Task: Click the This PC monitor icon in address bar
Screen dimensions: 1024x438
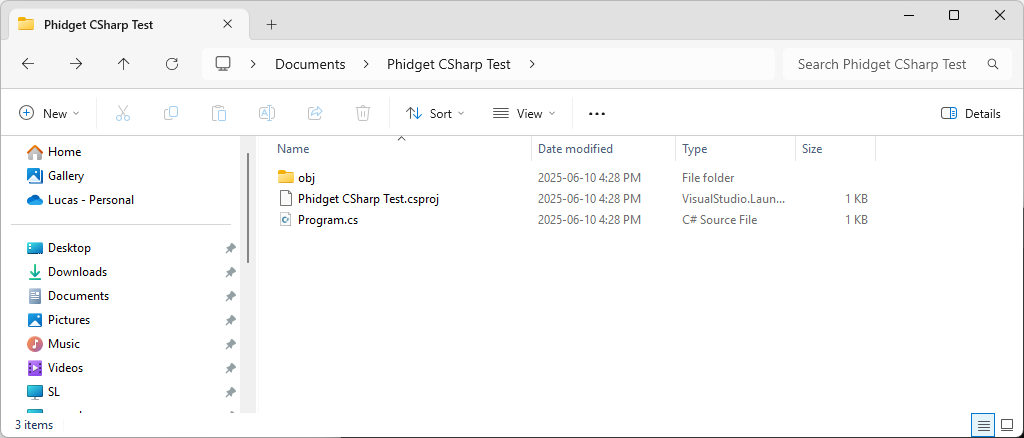Action: [223, 64]
